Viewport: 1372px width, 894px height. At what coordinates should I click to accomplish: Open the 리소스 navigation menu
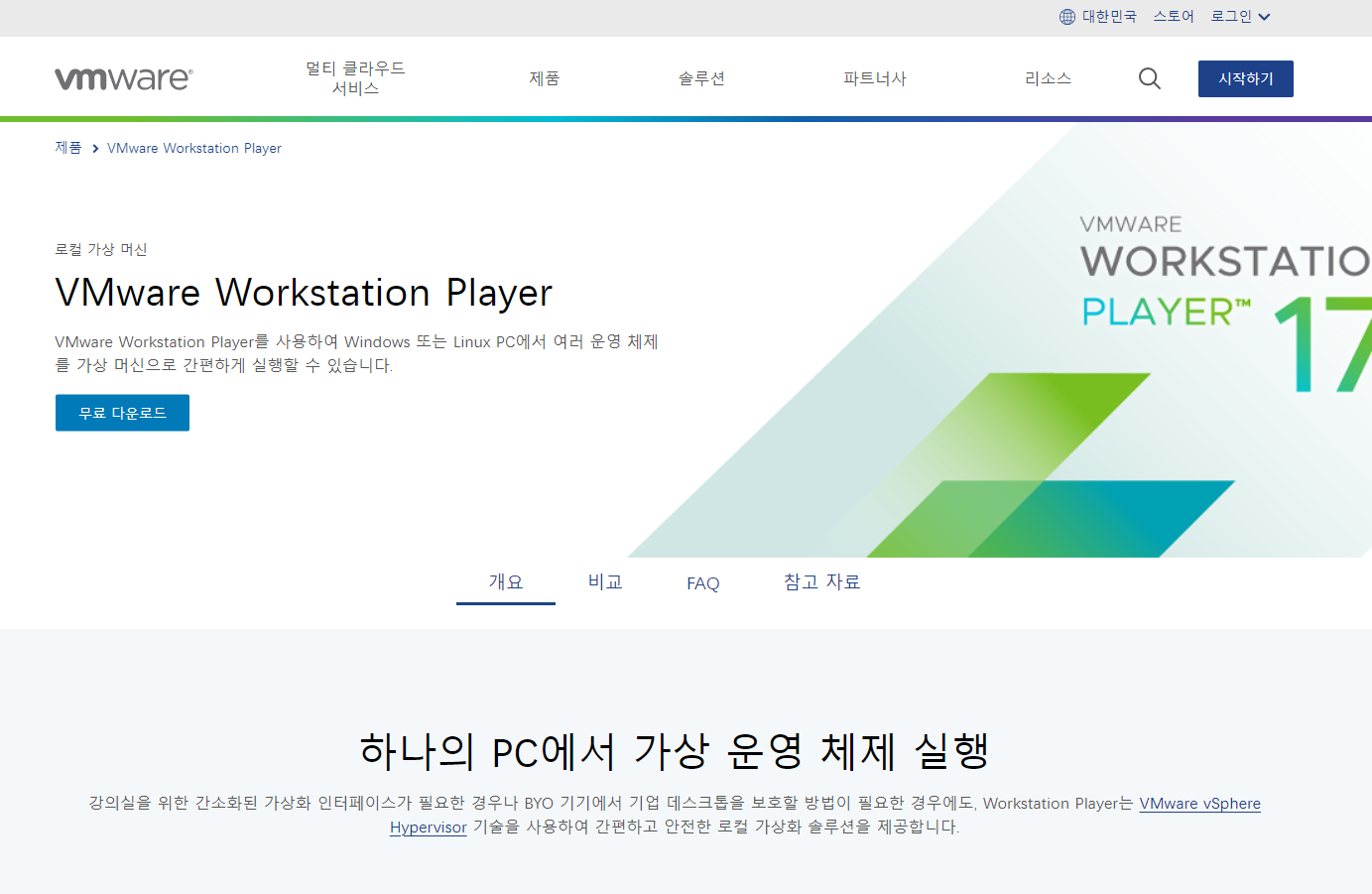[x=1048, y=78]
